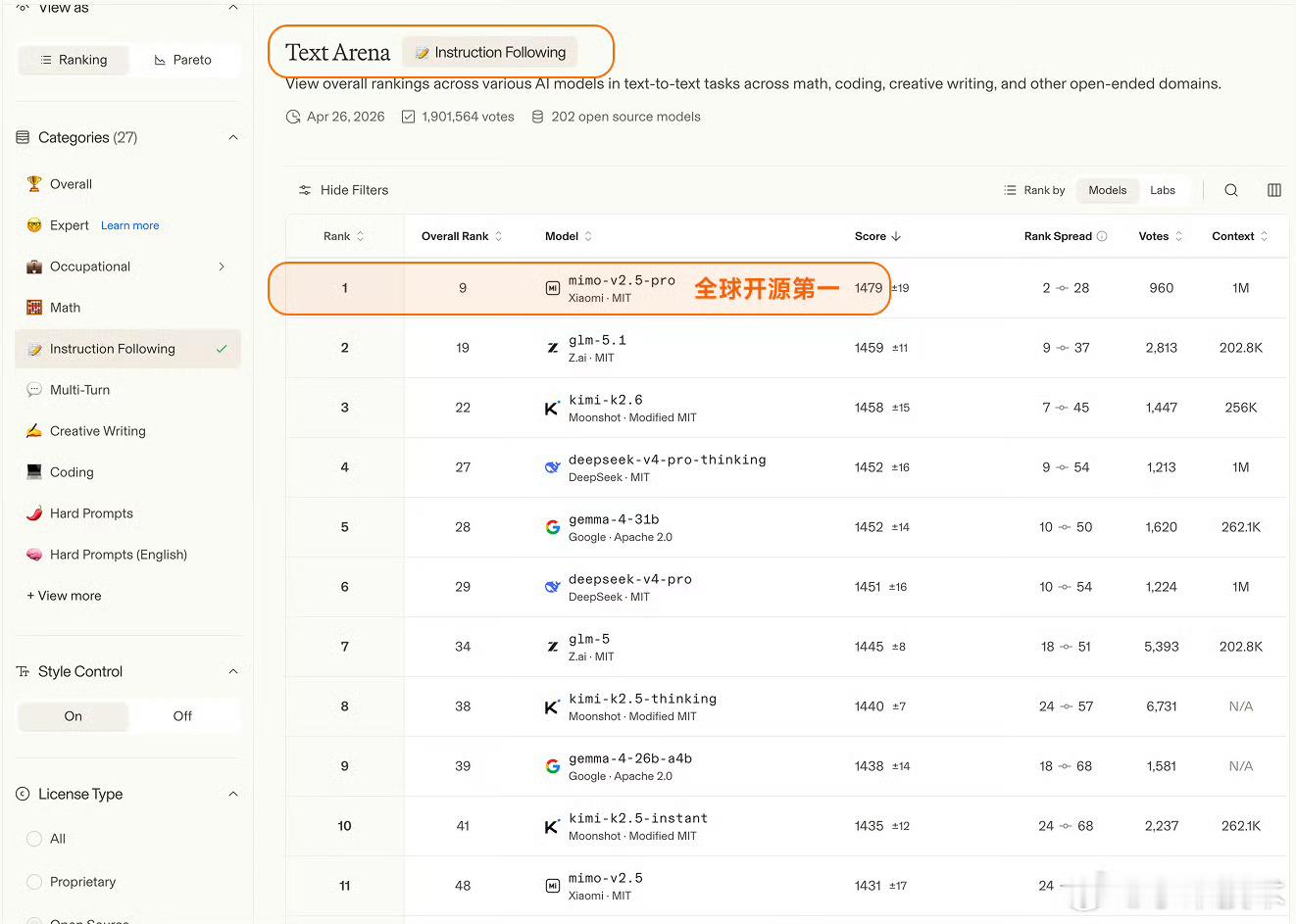Click the Instruction Following tag beside Text Arena

click(x=490, y=52)
